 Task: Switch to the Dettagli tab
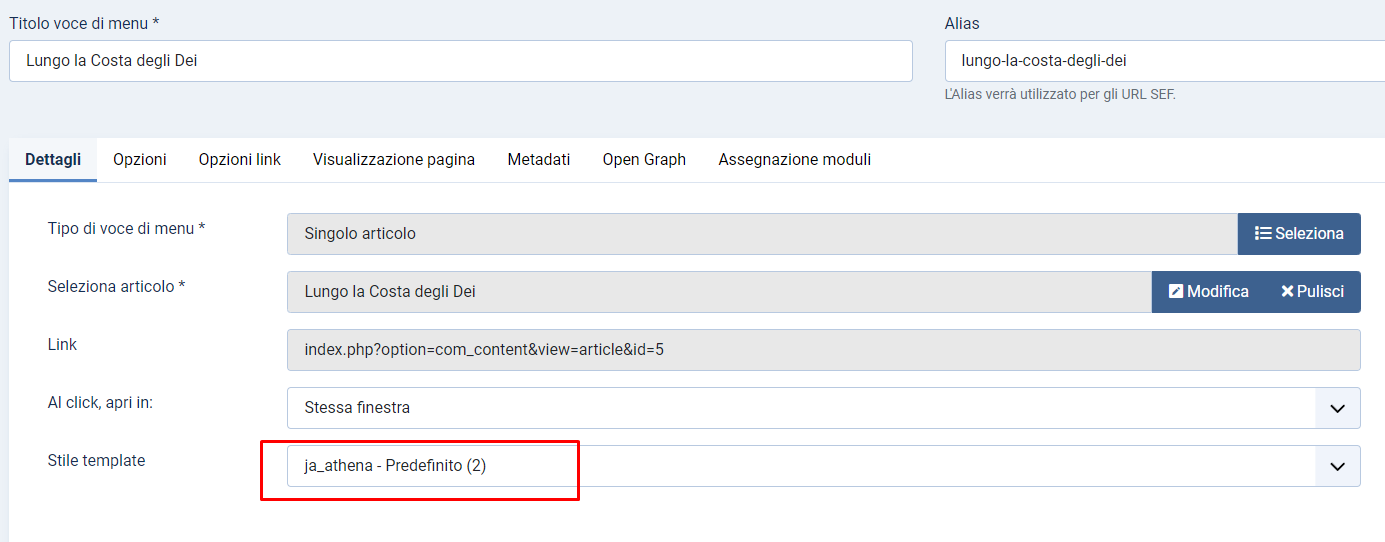click(x=53, y=160)
